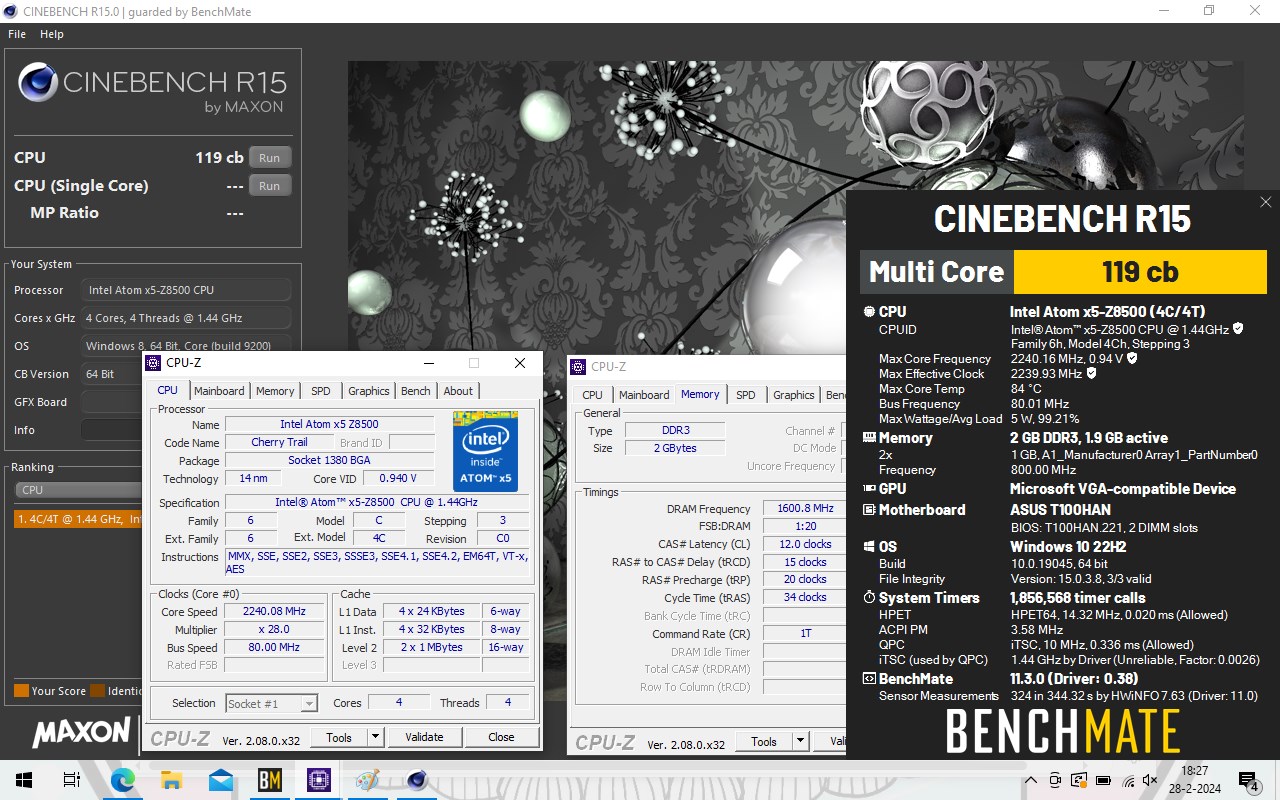This screenshot has width=1280, height=800.
Task: Expand Tools dropdown arrow in front CPU-Z
Action: (376, 737)
